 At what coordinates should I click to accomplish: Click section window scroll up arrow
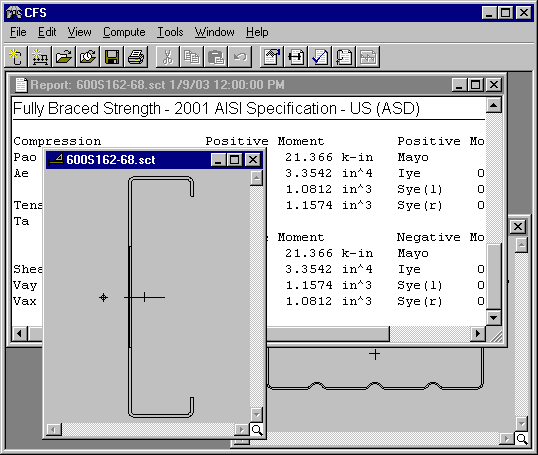[256, 178]
